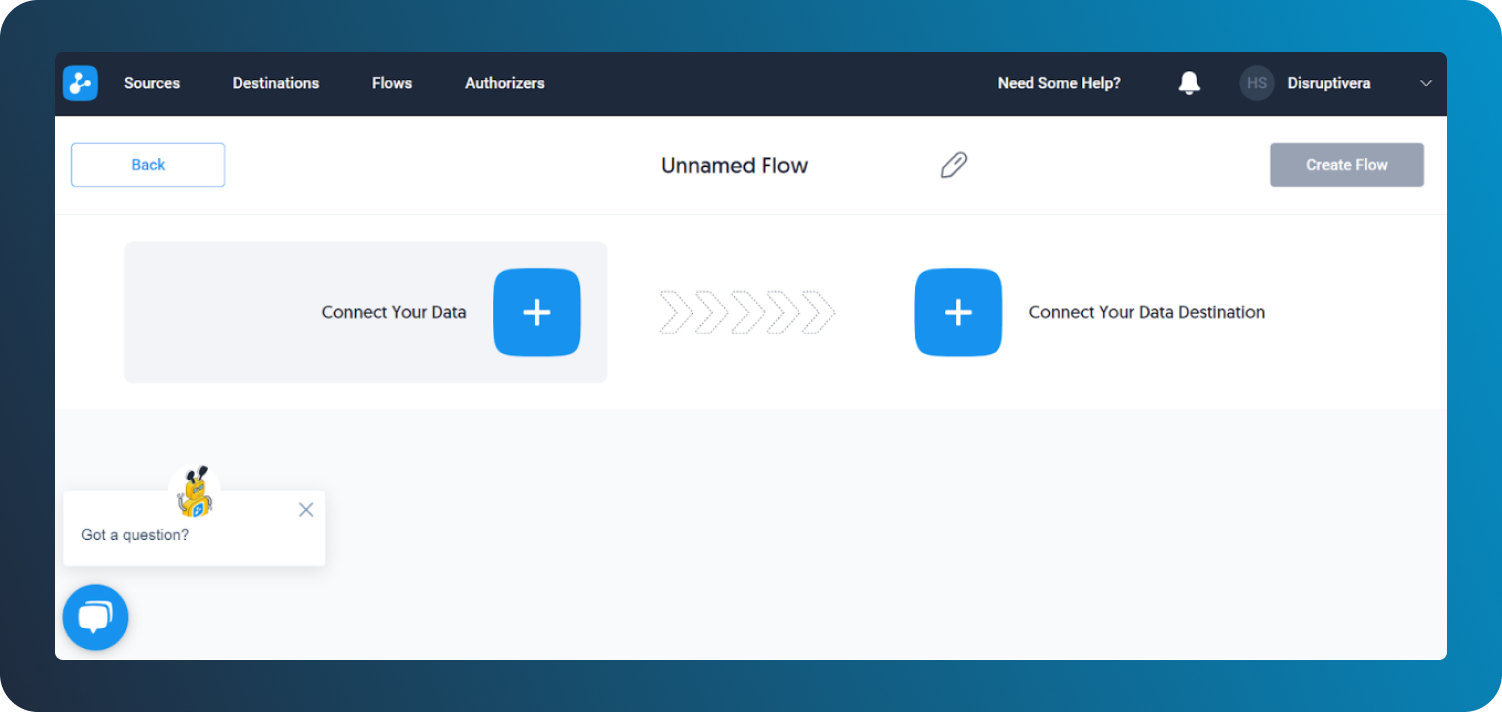Add a data source with the plus icon
The height and width of the screenshot is (712, 1502).
pyautogui.click(x=537, y=312)
